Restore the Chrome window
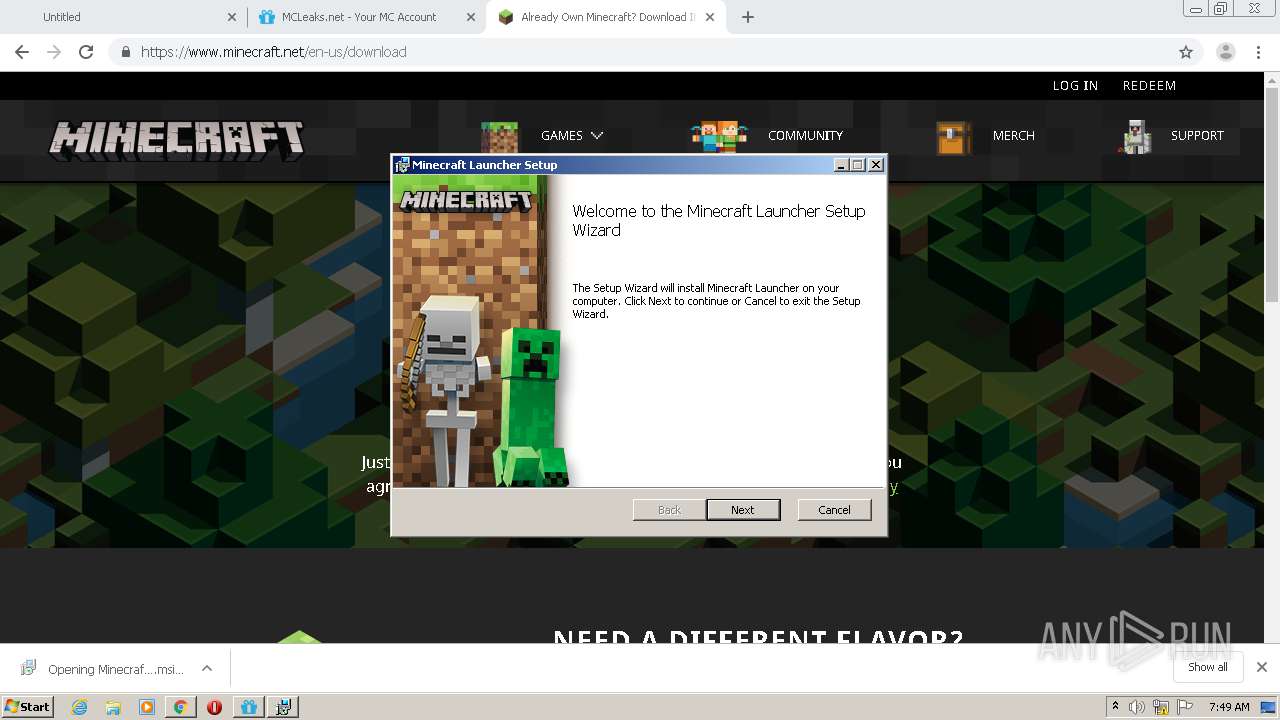The height and width of the screenshot is (720, 1280). click(1221, 9)
